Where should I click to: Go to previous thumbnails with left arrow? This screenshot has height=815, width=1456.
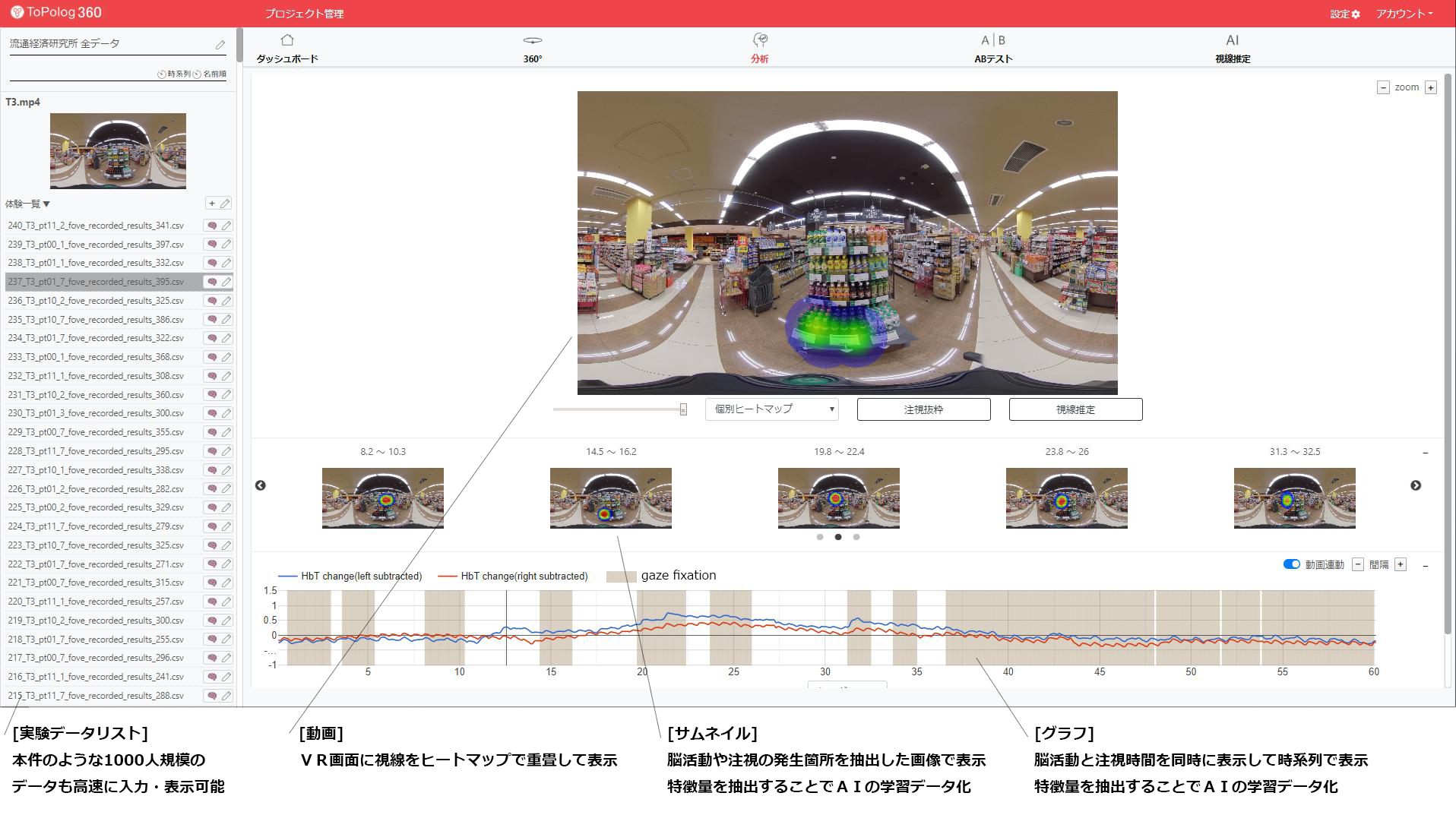pos(261,485)
